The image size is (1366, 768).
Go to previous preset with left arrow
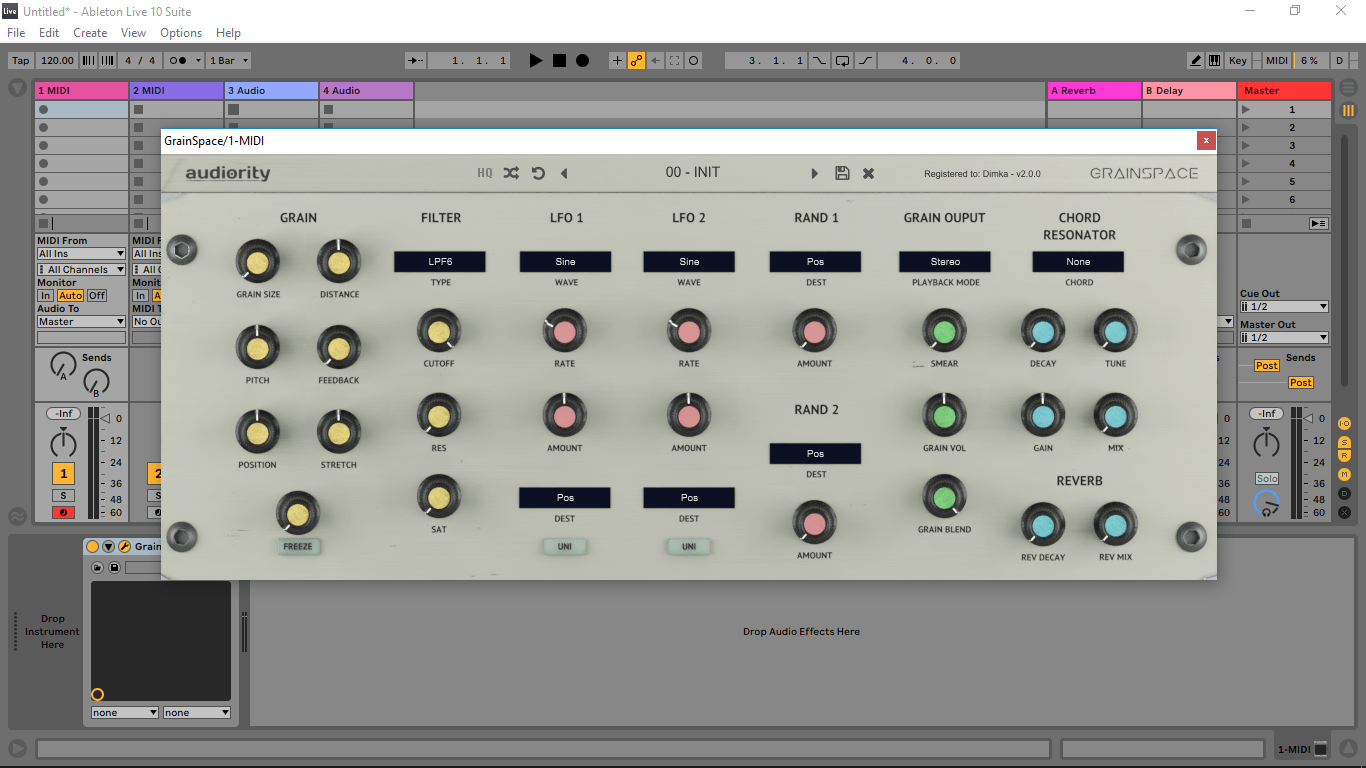[564, 173]
